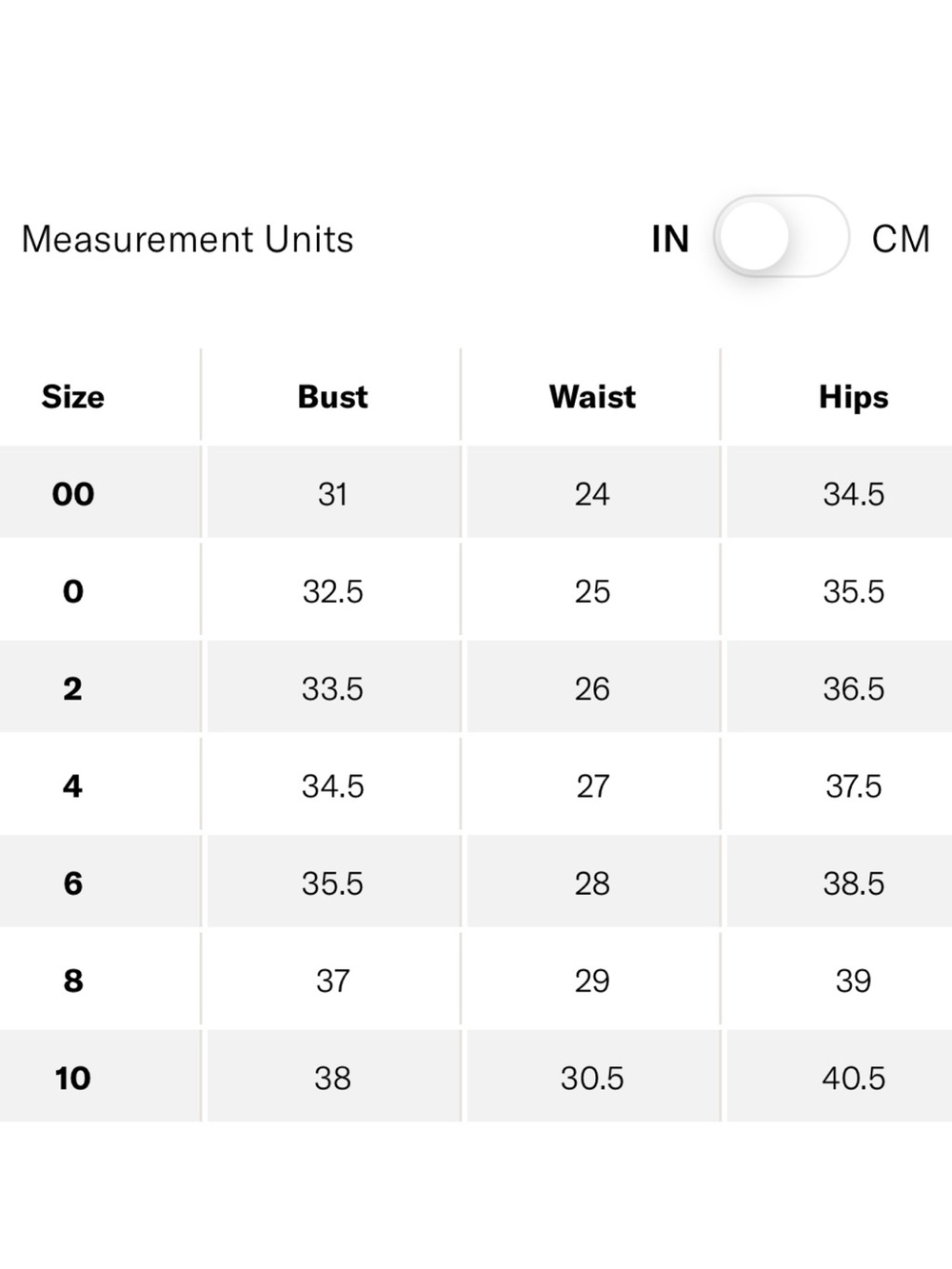This screenshot has width=952, height=1269.
Task: Select the size 00 row label
Action: pos(73,494)
